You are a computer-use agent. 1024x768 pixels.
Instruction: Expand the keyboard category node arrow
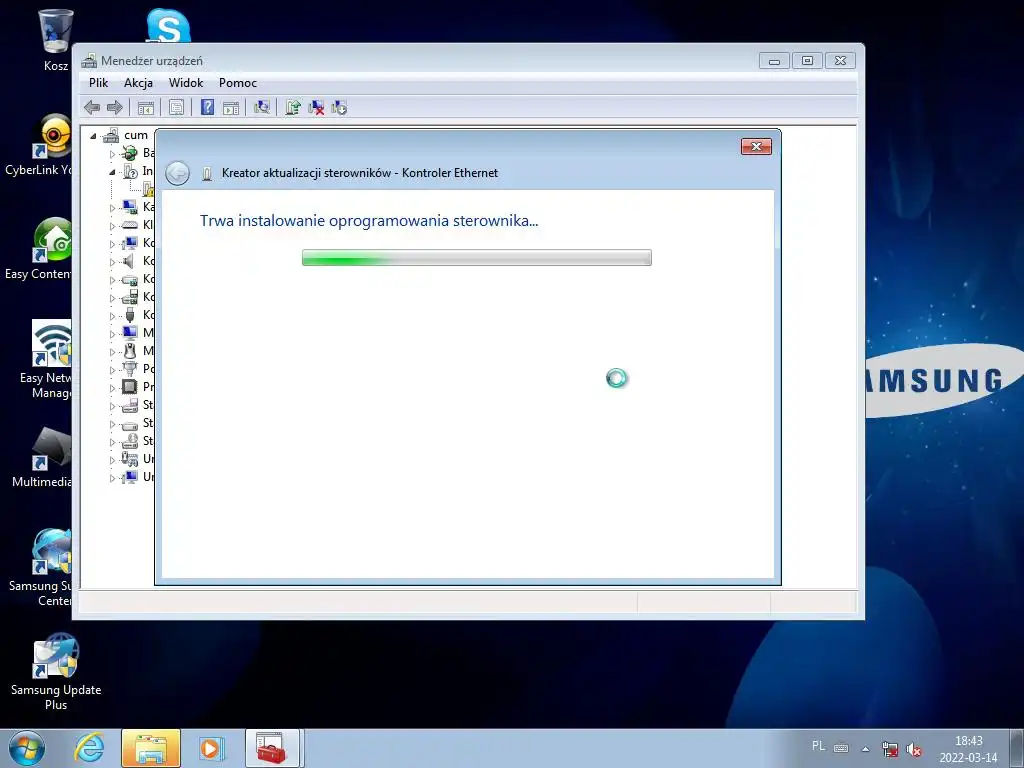tap(112, 226)
